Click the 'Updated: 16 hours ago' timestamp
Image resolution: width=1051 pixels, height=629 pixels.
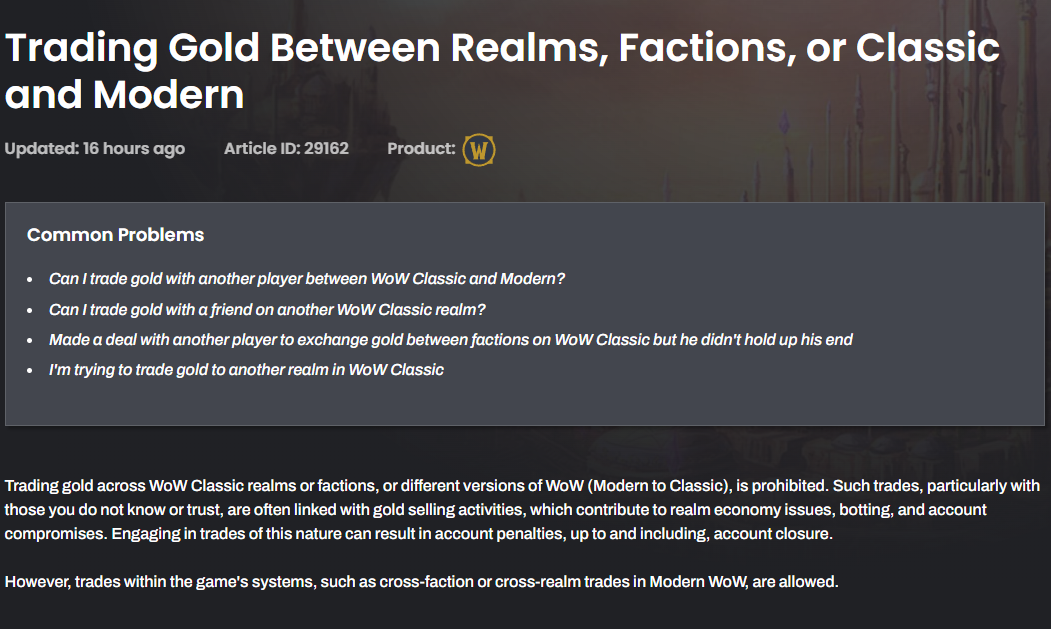click(x=95, y=149)
